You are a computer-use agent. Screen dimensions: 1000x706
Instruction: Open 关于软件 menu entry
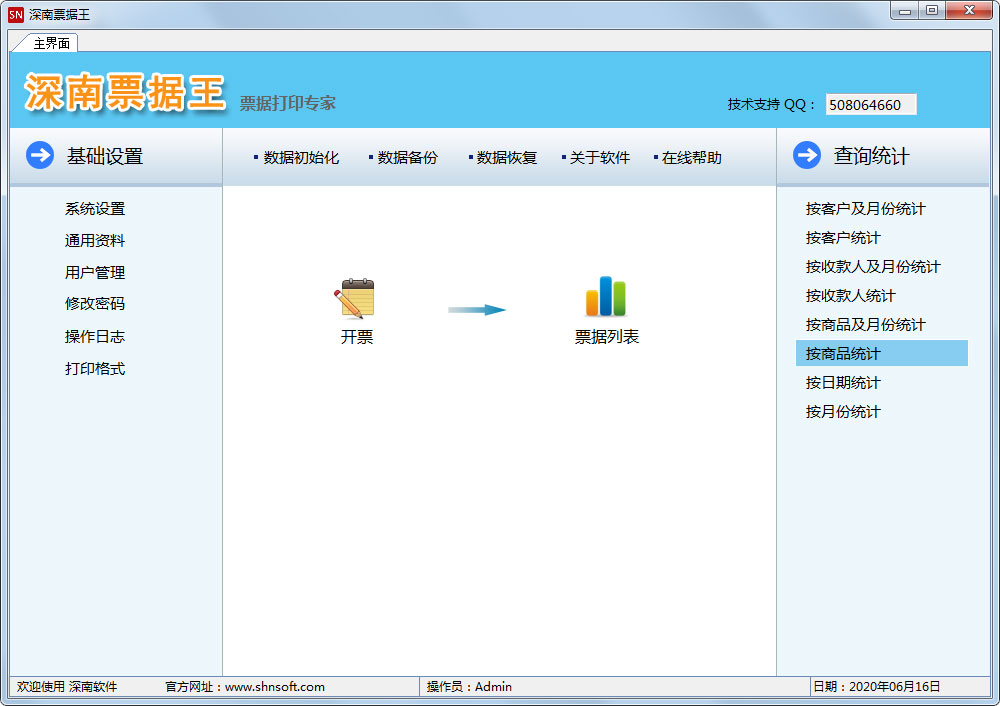click(599, 158)
